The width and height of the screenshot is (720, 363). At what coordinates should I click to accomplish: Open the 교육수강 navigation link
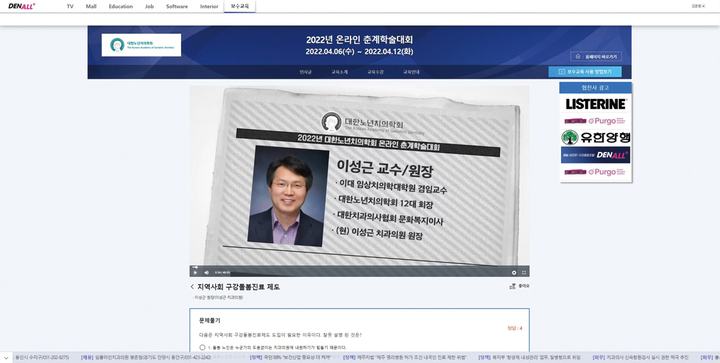(x=375, y=72)
